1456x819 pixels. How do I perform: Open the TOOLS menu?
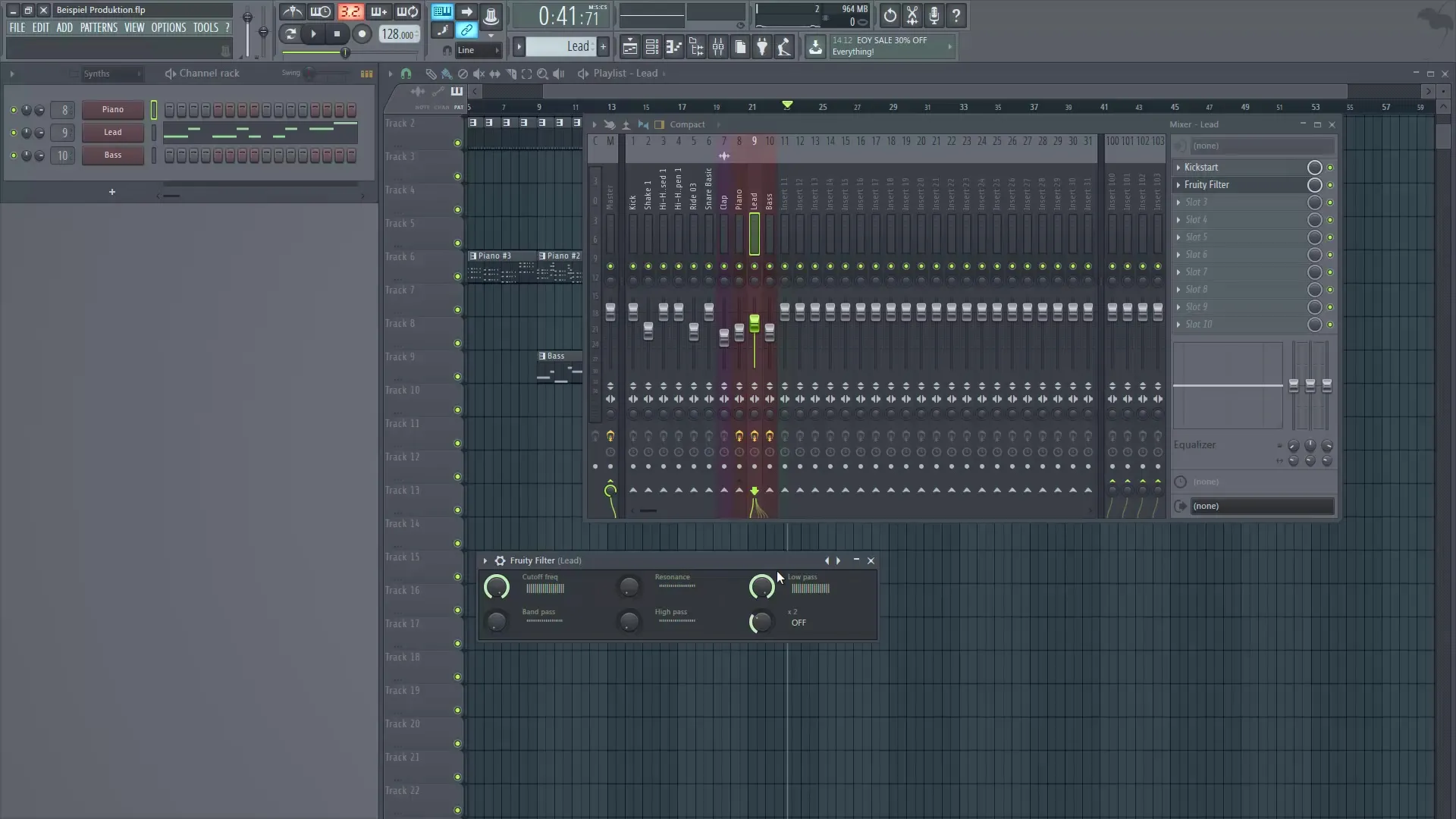point(206,27)
